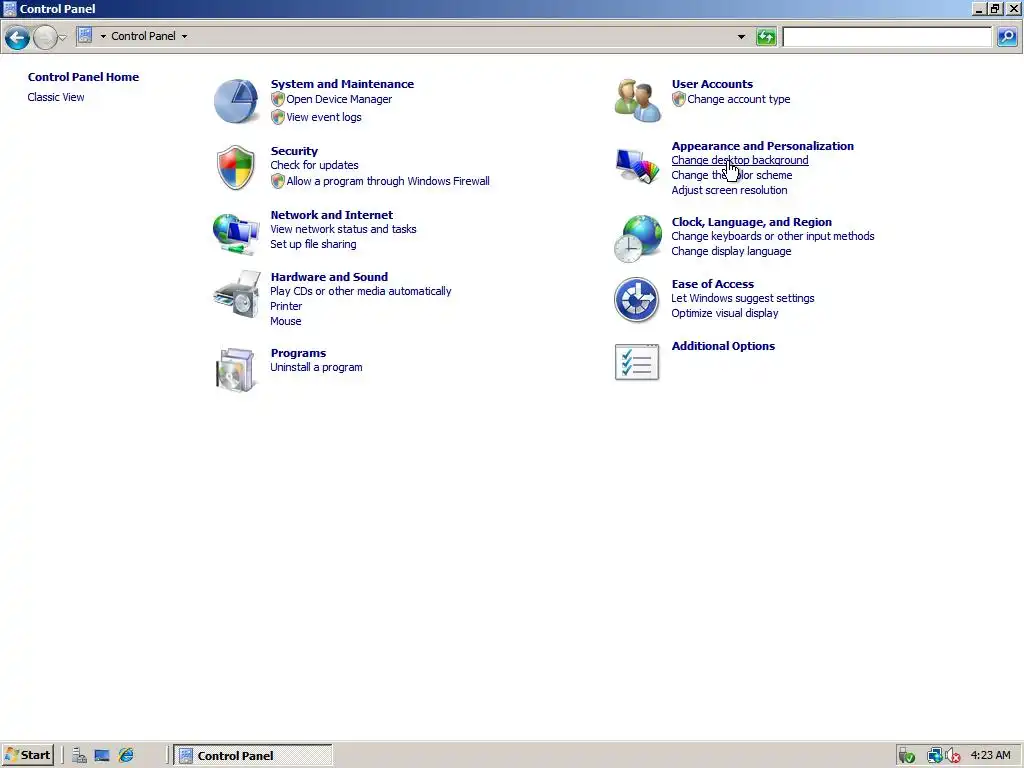Click the 4:23 AM clock
Image resolution: width=1024 pixels, height=768 pixels.
point(990,756)
